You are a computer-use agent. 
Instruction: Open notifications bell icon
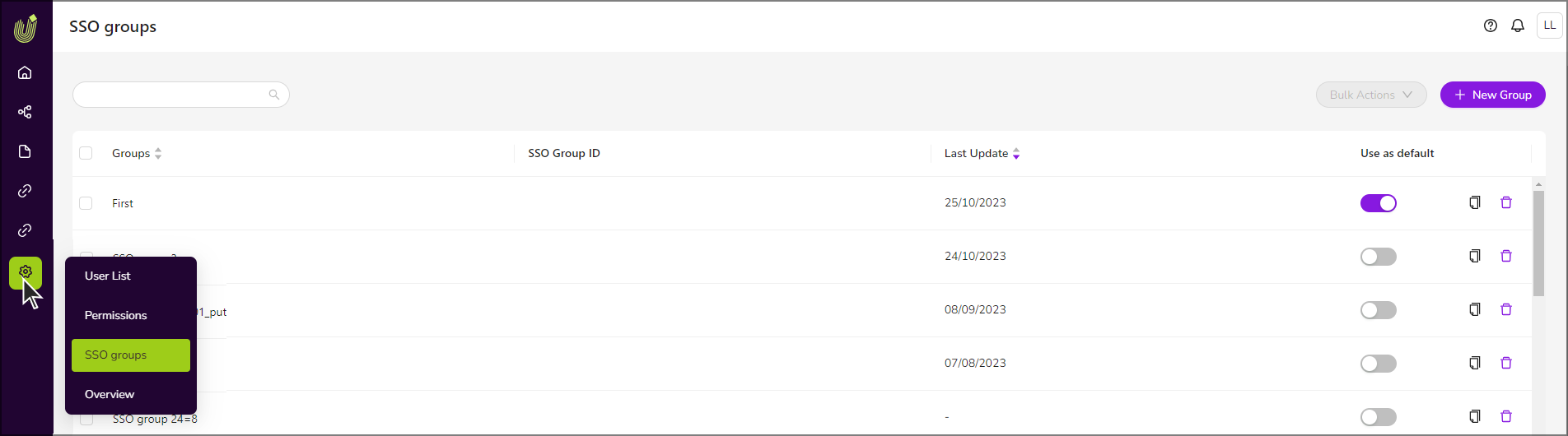pos(1518,26)
